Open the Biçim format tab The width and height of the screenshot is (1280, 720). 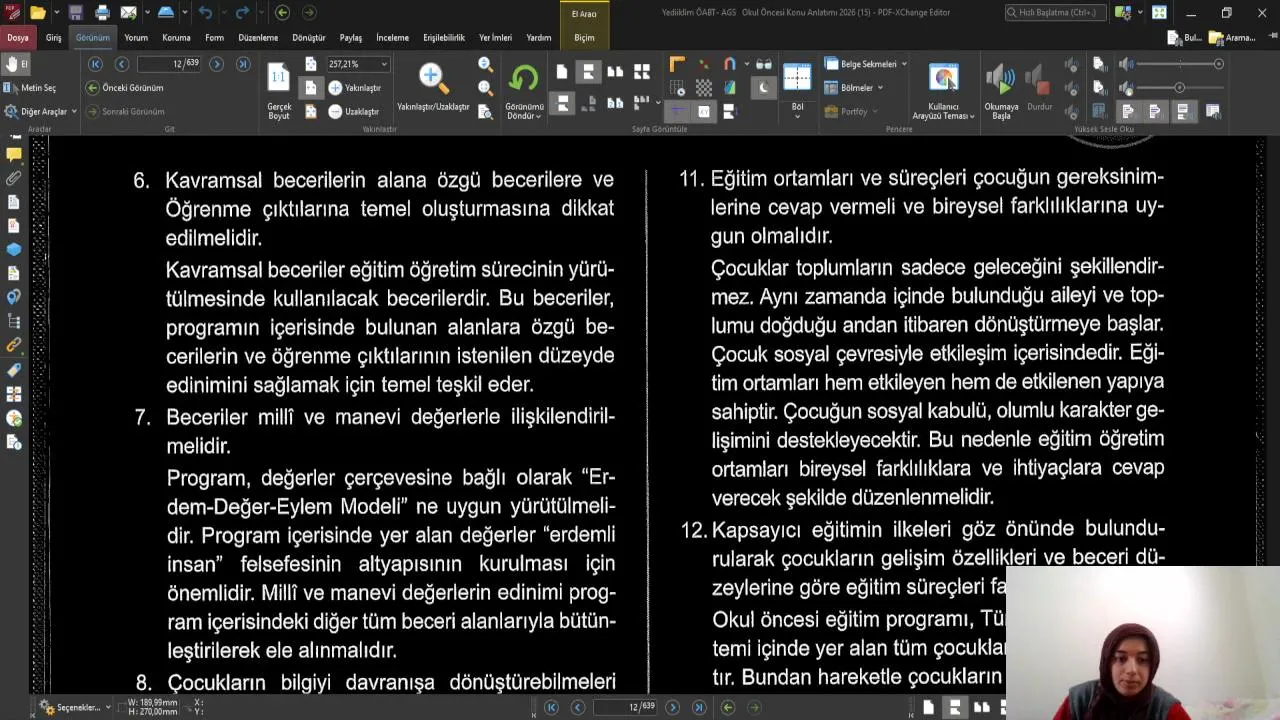[584, 38]
